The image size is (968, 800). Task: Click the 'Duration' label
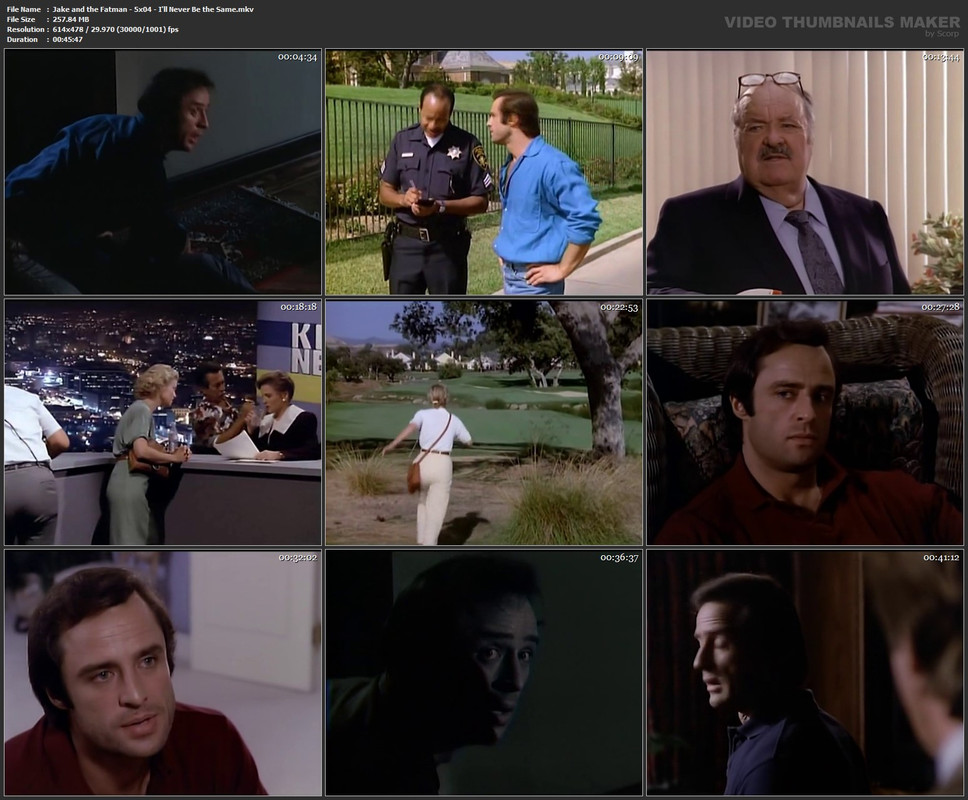coord(22,39)
